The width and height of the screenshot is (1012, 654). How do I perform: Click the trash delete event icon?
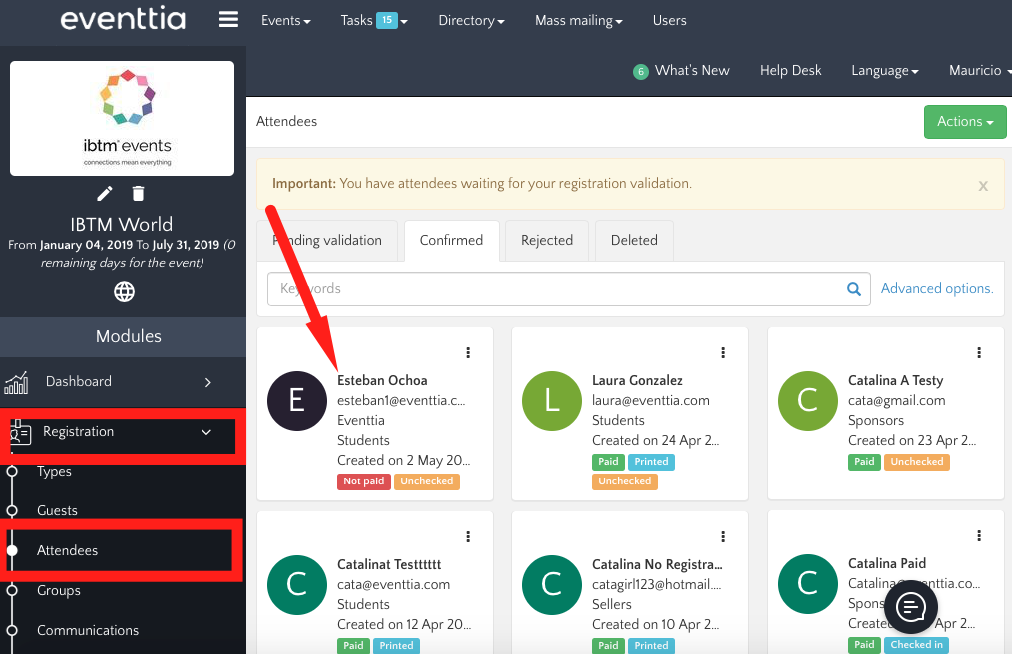click(x=139, y=193)
